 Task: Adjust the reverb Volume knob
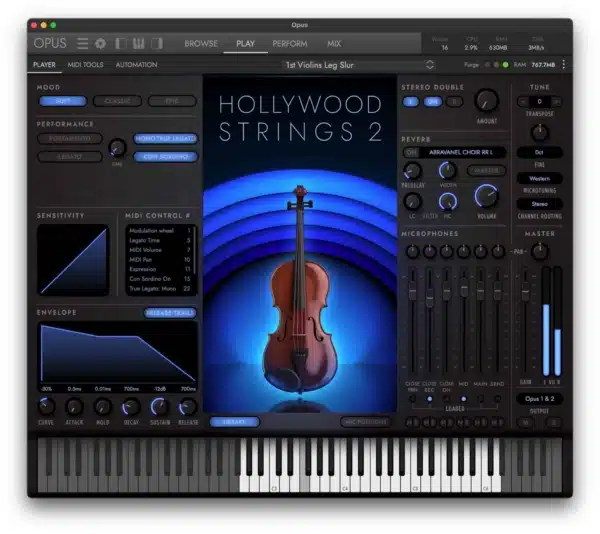tap(486, 196)
